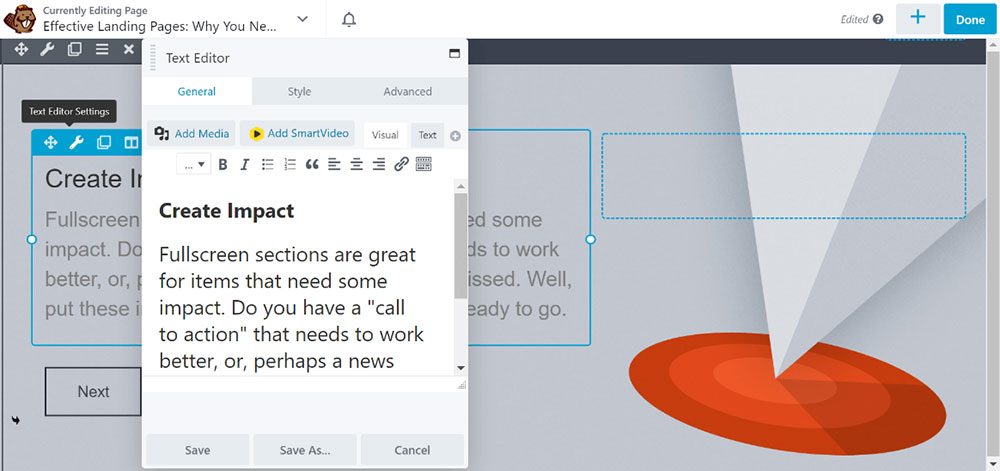This screenshot has height=471, width=1000.
Task: Click the Save button
Action: tap(198, 450)
